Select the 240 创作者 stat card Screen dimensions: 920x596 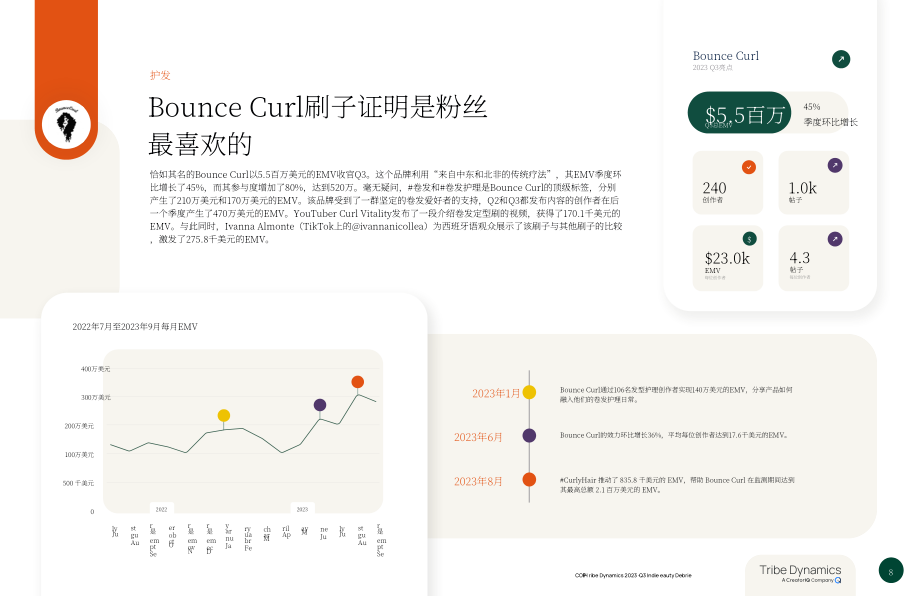(x=728, y=182)
